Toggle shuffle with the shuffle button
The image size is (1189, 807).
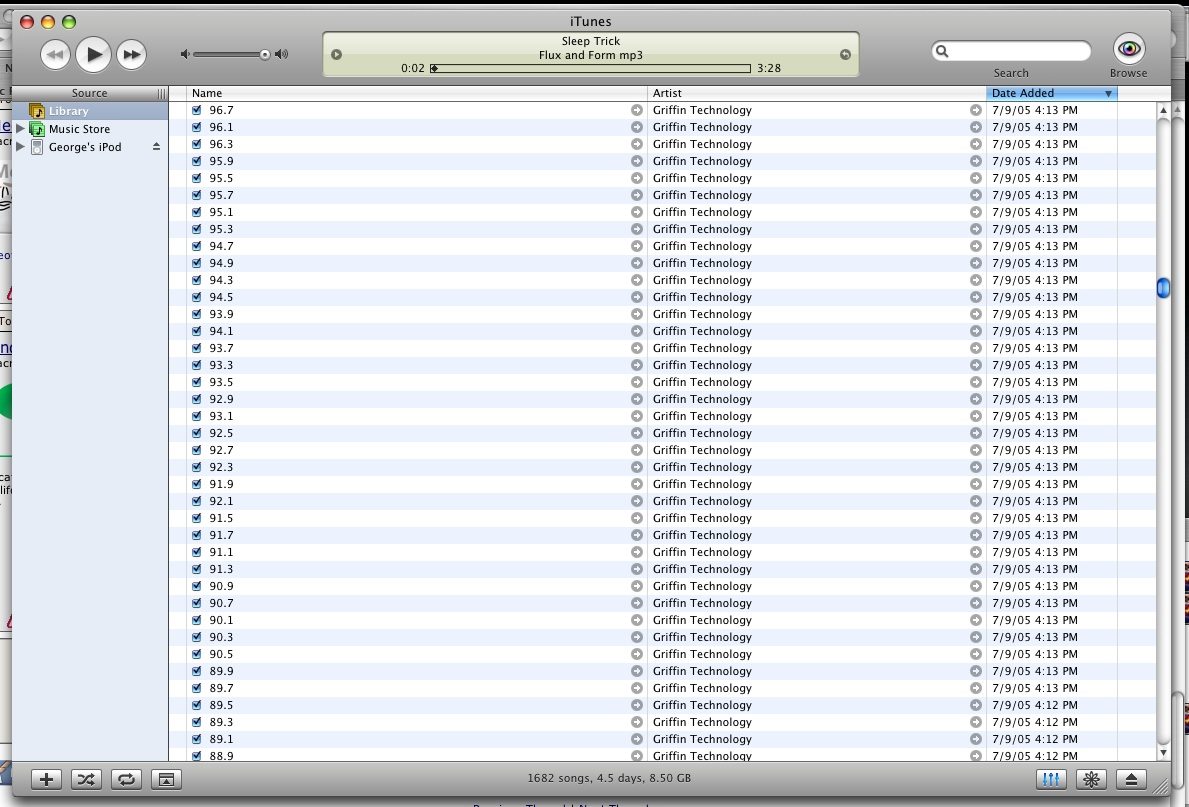pyautogui.click(x=86, y=779)
